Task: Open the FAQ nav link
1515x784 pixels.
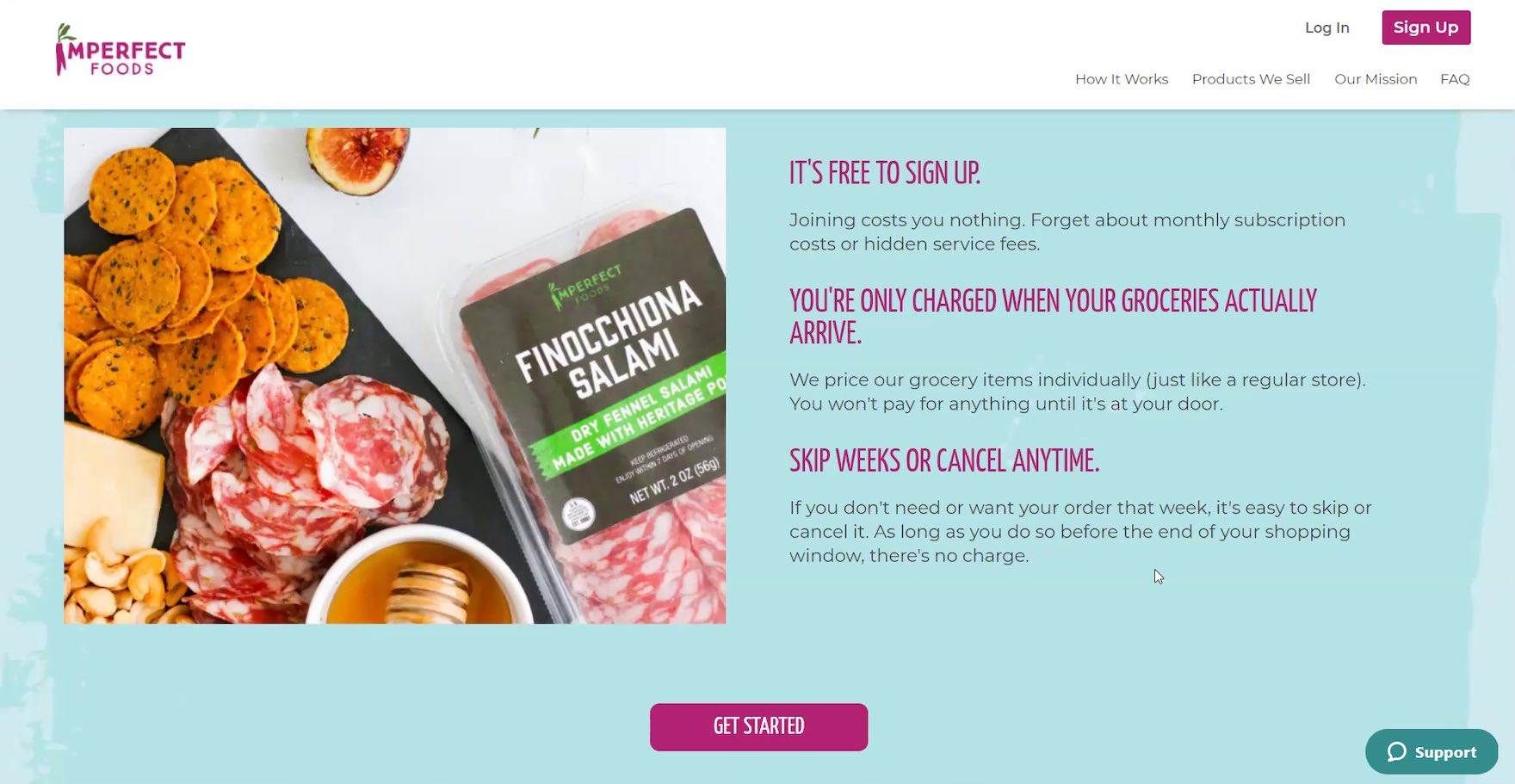Action: coord(1455,79)
